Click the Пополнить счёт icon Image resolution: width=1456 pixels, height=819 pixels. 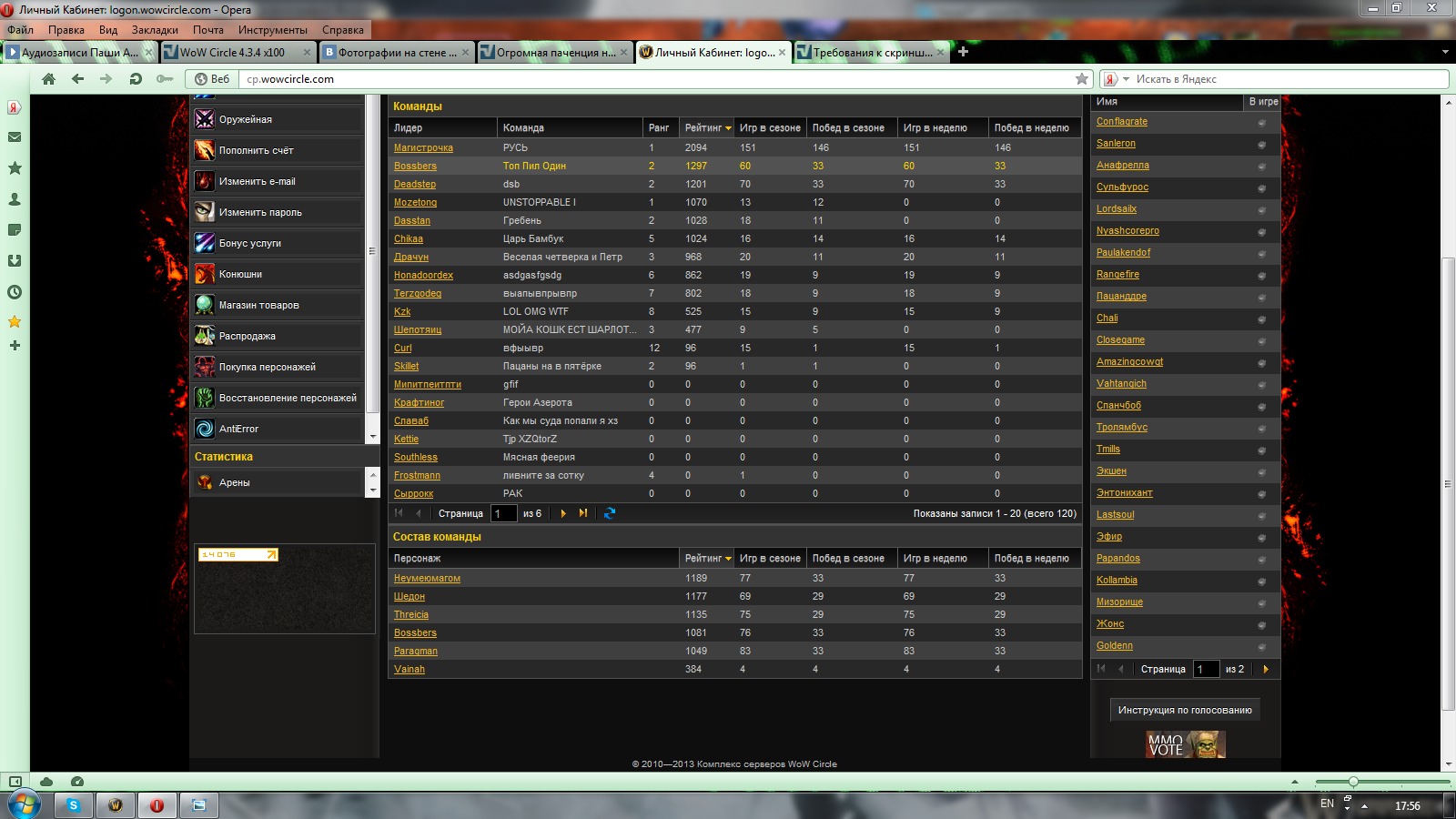coord(205,150)
